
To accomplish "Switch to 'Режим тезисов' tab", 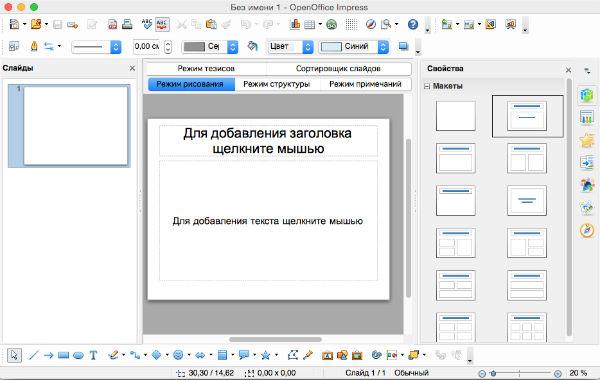I will click(x=206, y=68).
